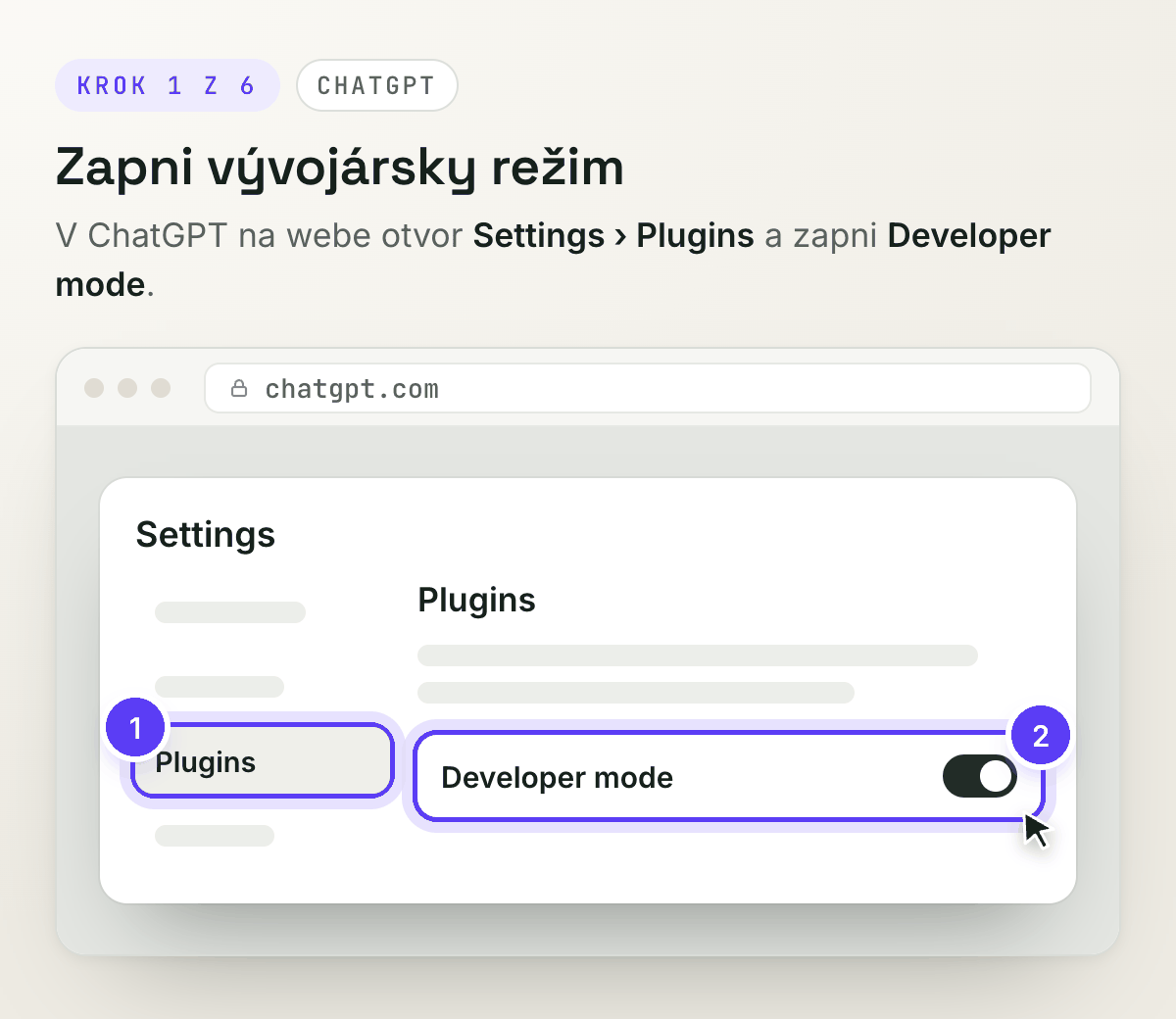
Task: Click the chatgpt.com address bar
Action: [647, 389]
